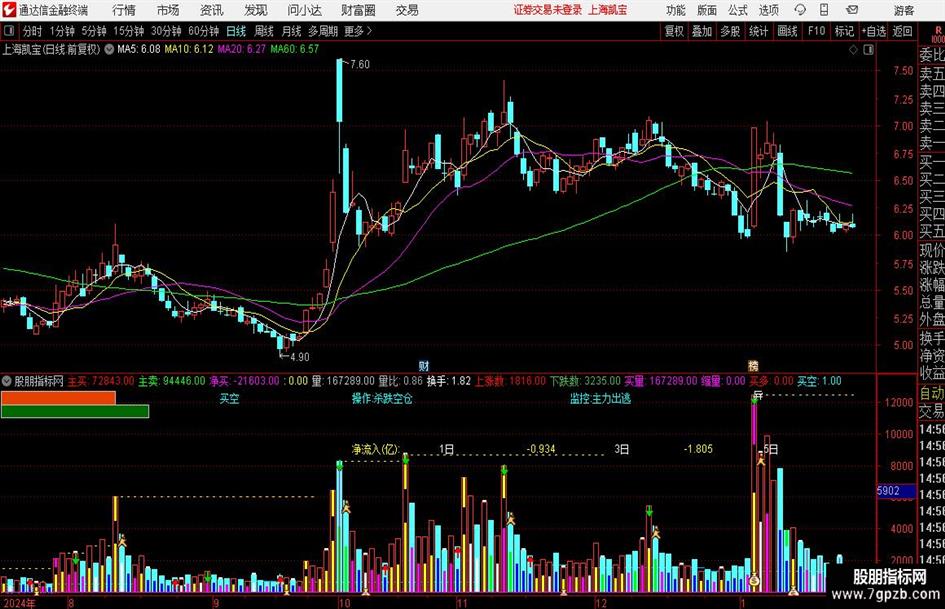
Task: Click the 复权 toolbar button
Action: [x=674, y=31]
